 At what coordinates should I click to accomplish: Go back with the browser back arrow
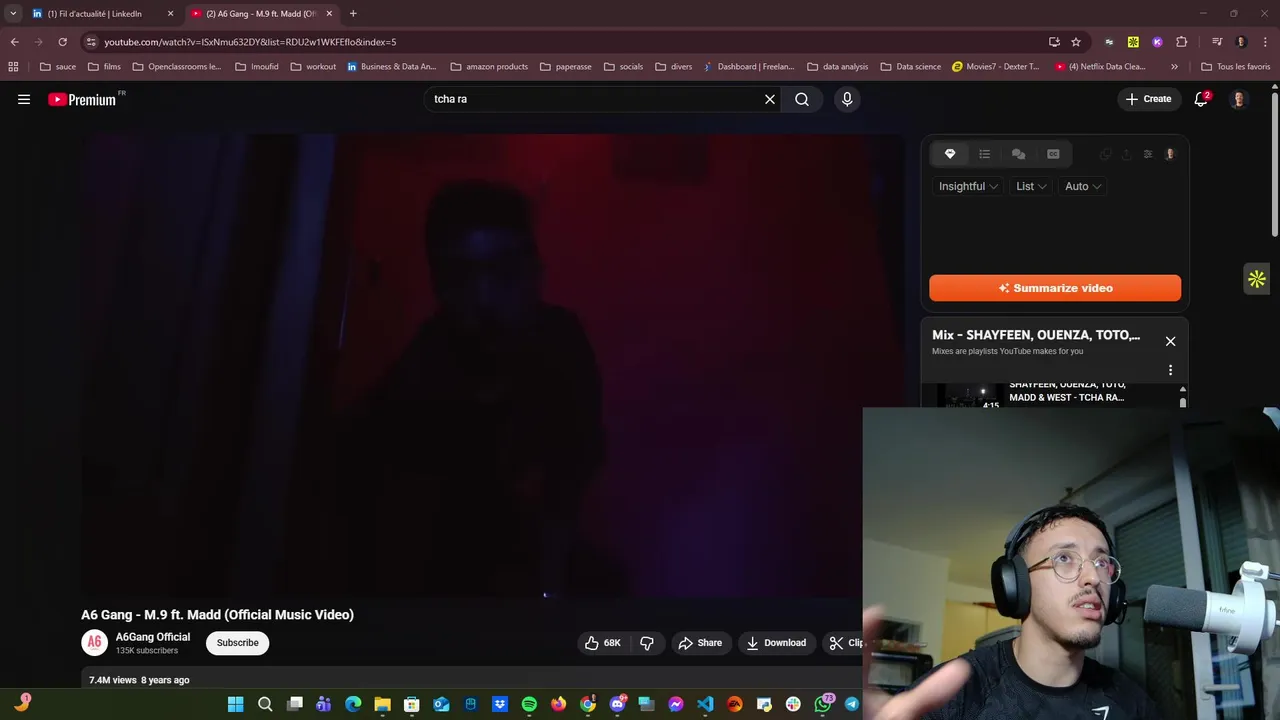(14, 42)
